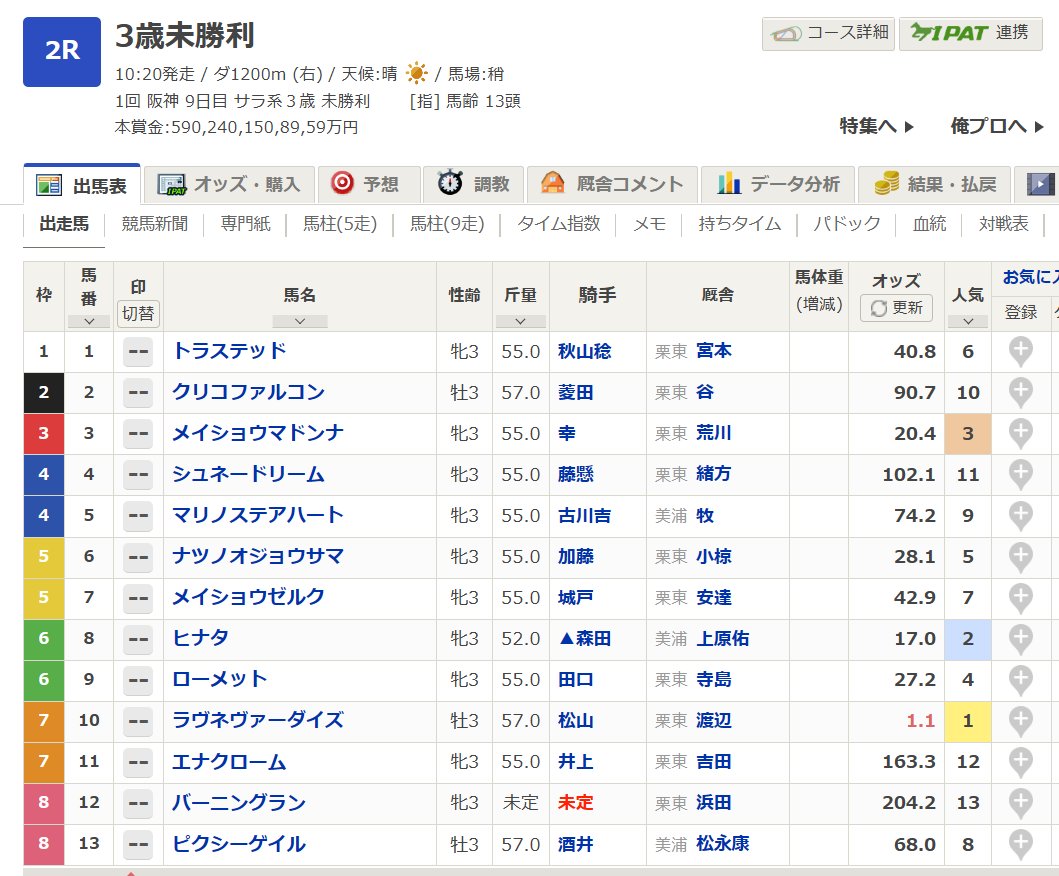Switch to 馬柱(9走) sub-tab

[447, 224]
